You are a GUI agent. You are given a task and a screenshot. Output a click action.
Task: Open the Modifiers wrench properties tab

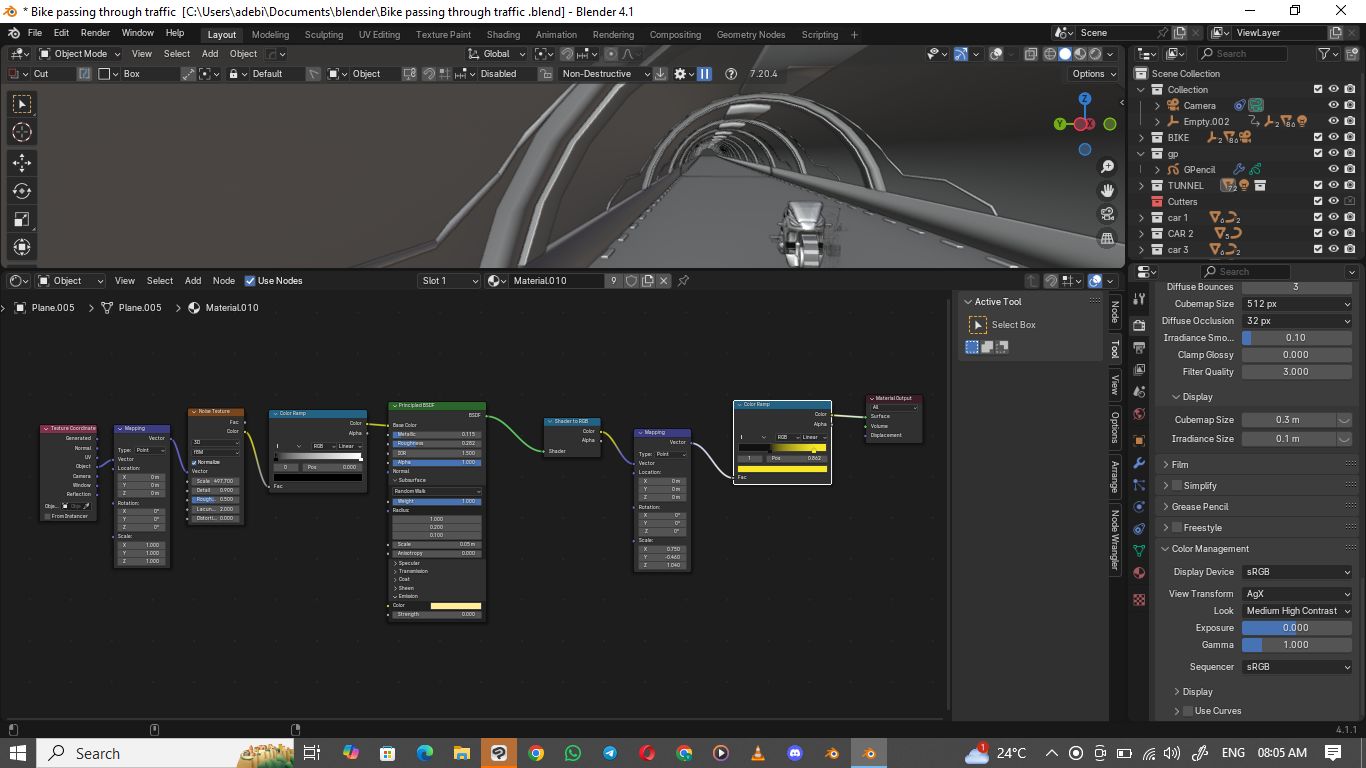[1139, 463]
